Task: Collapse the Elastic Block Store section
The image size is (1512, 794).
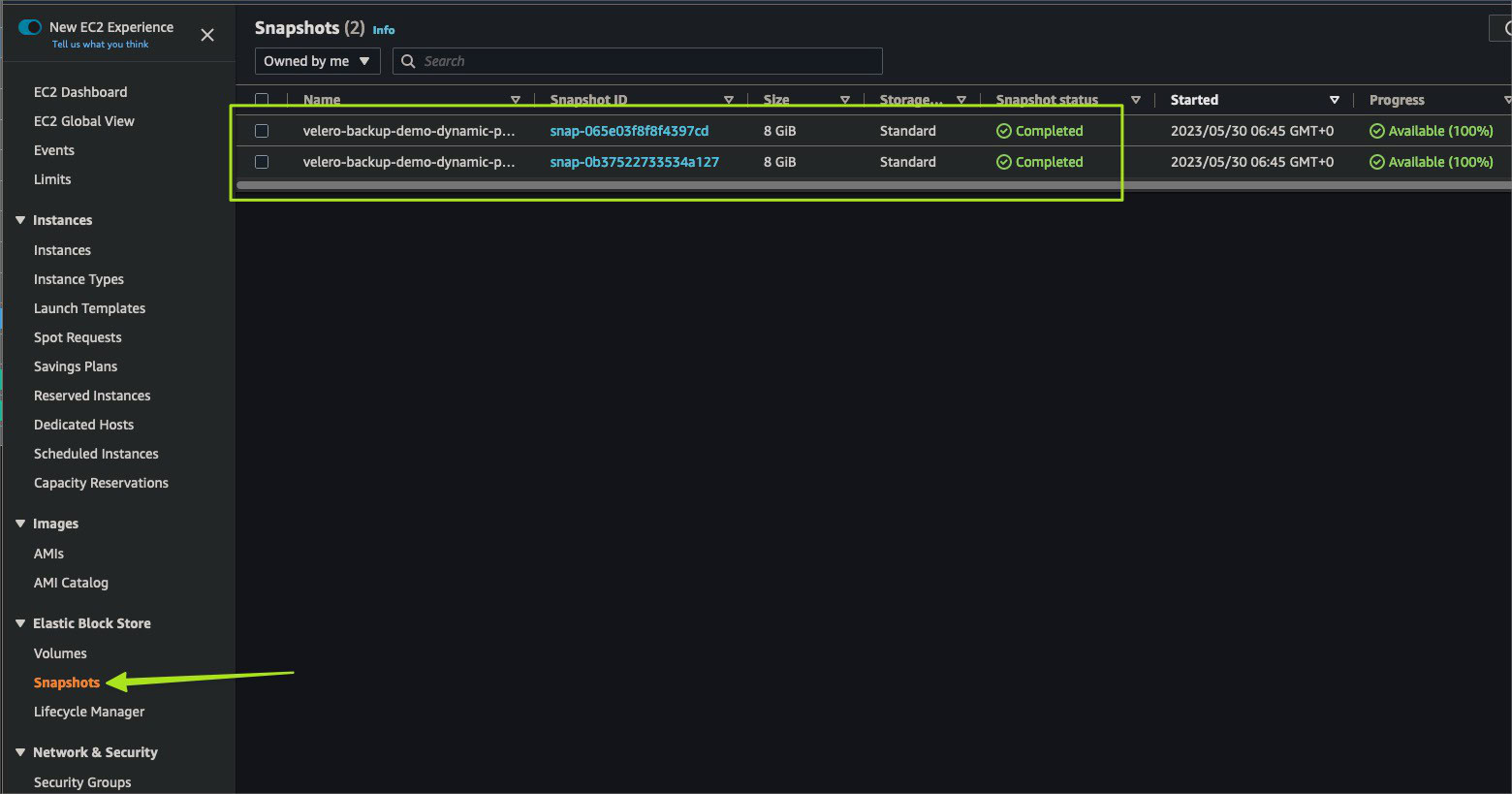Action: 20,623
